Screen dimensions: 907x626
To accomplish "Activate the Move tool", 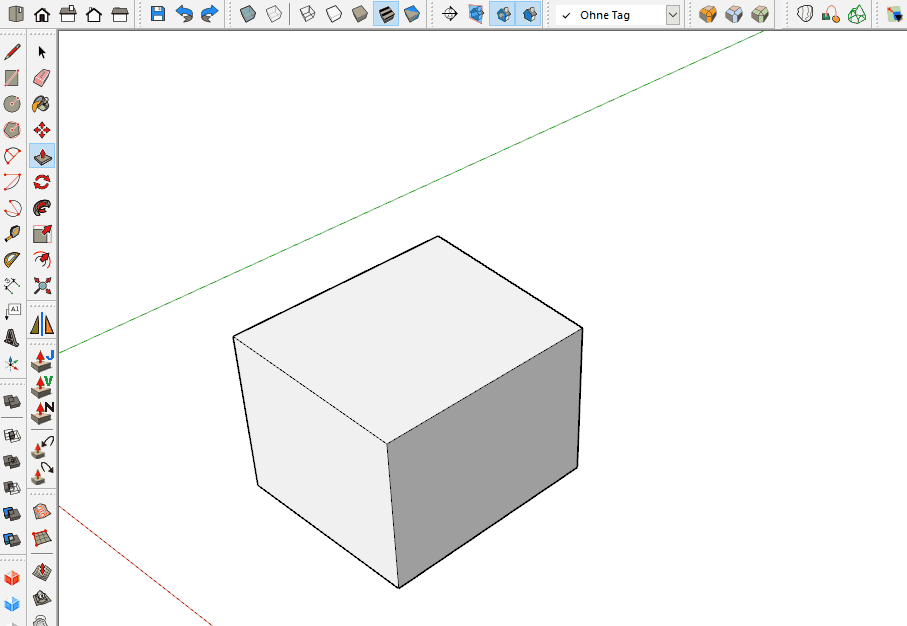I will [x=42, y=130].
